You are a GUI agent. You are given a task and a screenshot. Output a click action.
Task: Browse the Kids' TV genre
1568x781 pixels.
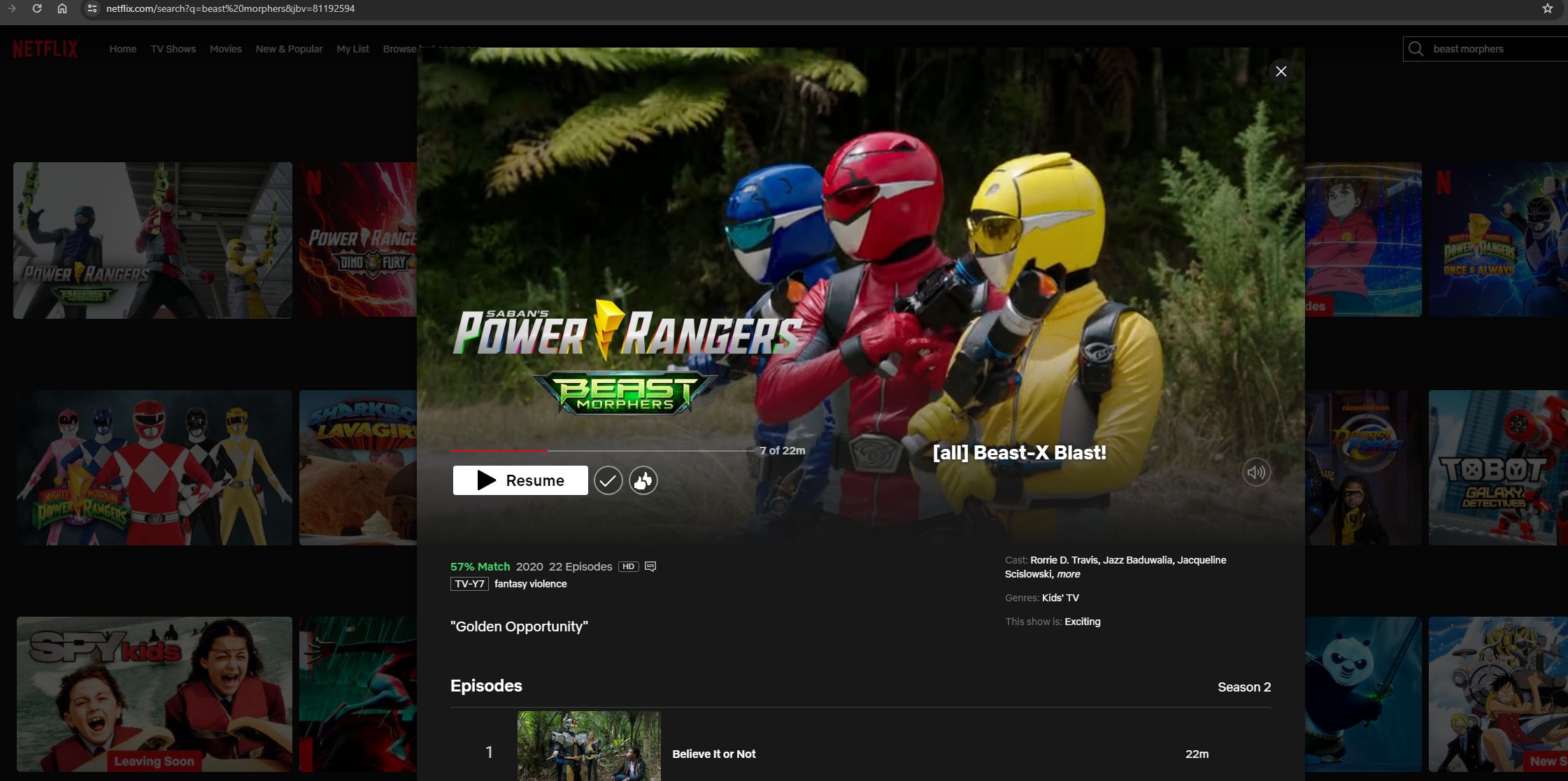[1060, 598]
